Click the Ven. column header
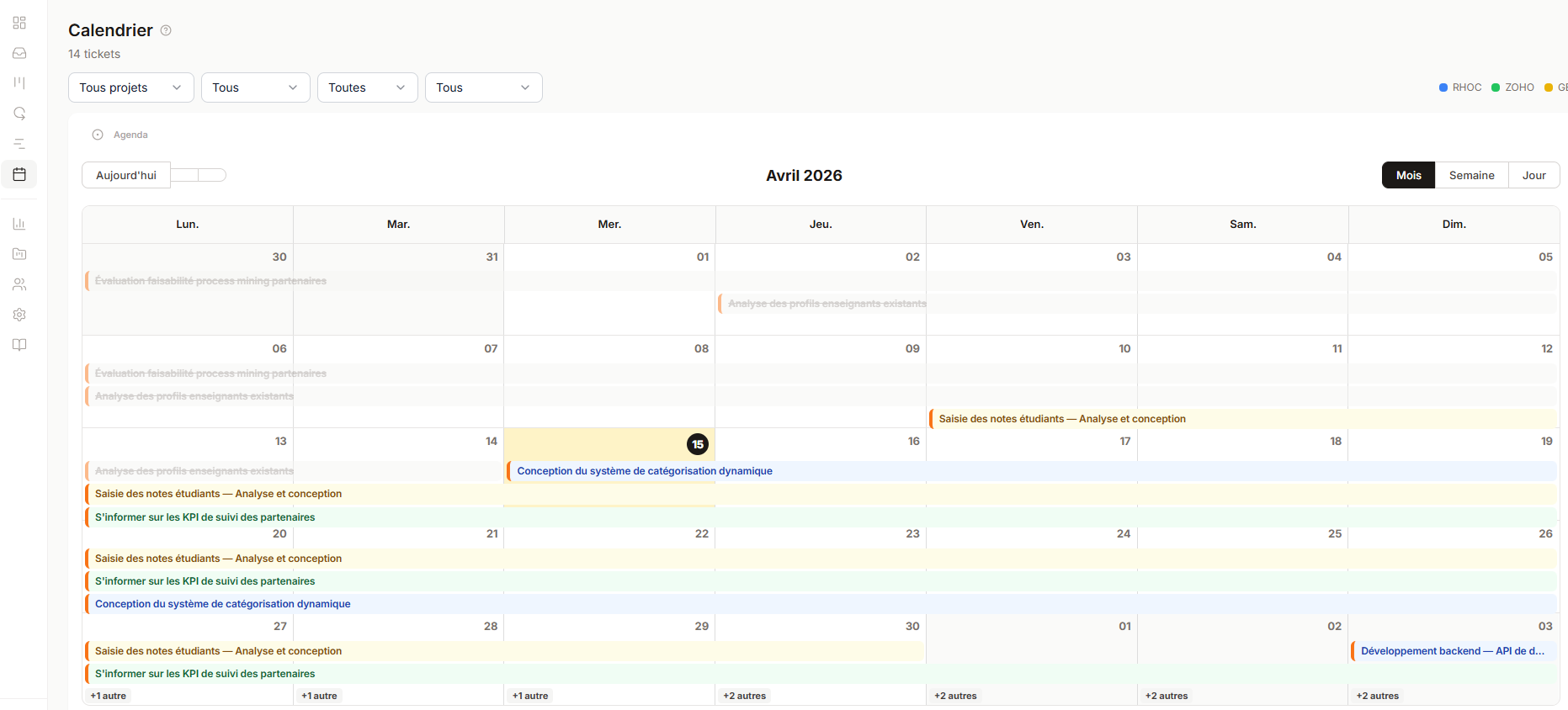The width and height of the screenshot is (1568, 710). pyautogui.click(x=1032, y=225)
